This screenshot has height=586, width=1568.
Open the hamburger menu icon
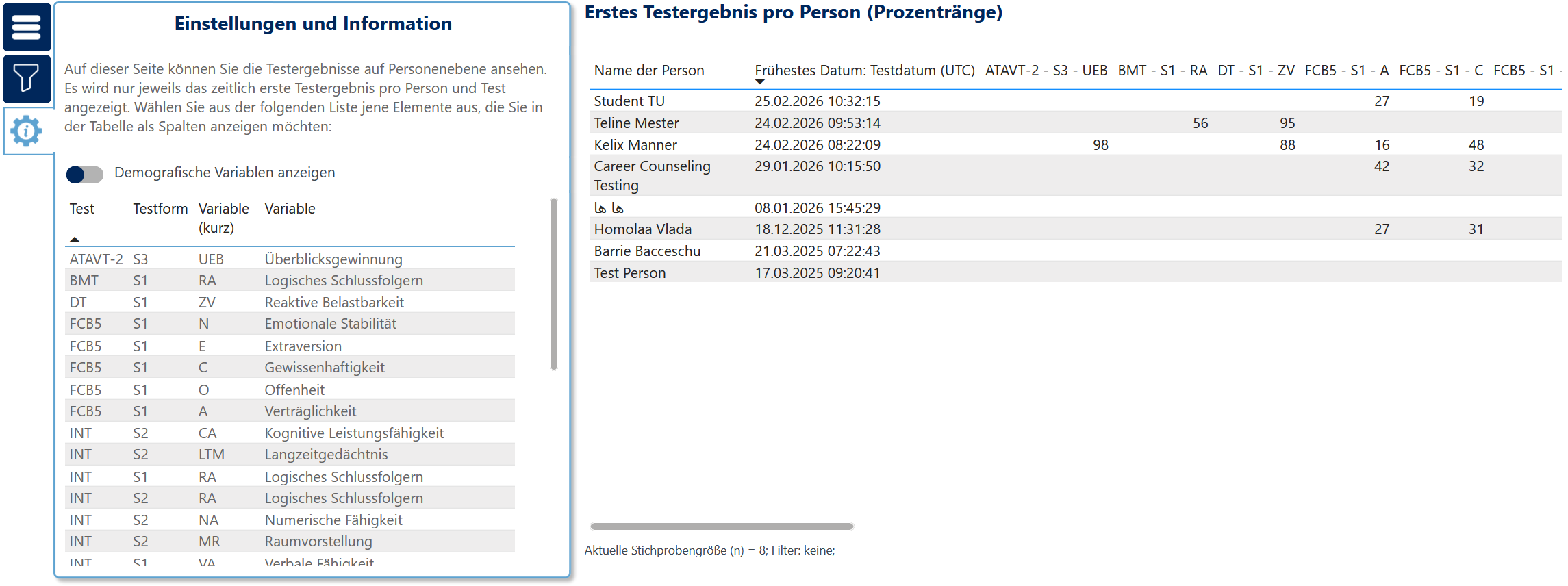(27, 27)
